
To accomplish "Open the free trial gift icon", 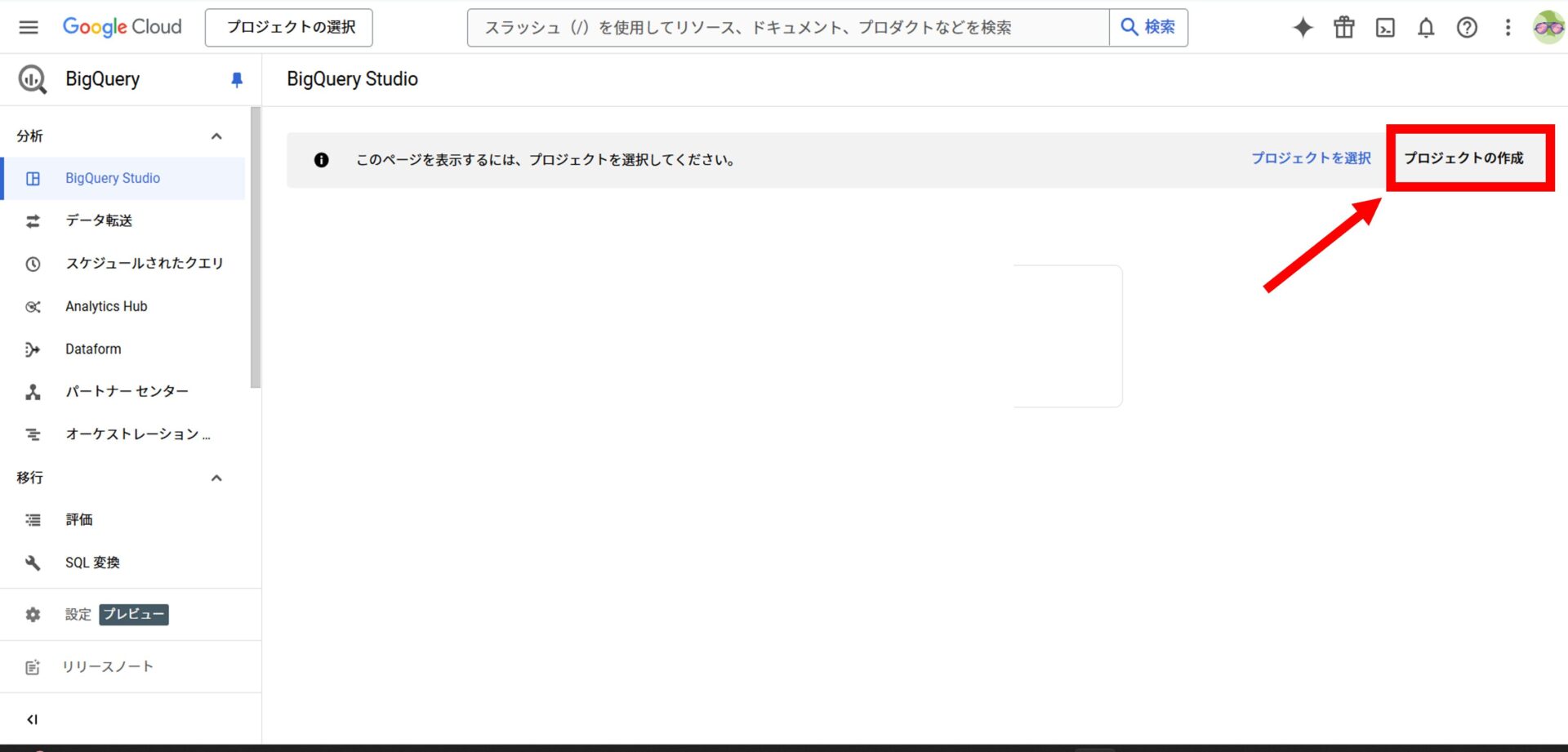I will point(1344,28).
